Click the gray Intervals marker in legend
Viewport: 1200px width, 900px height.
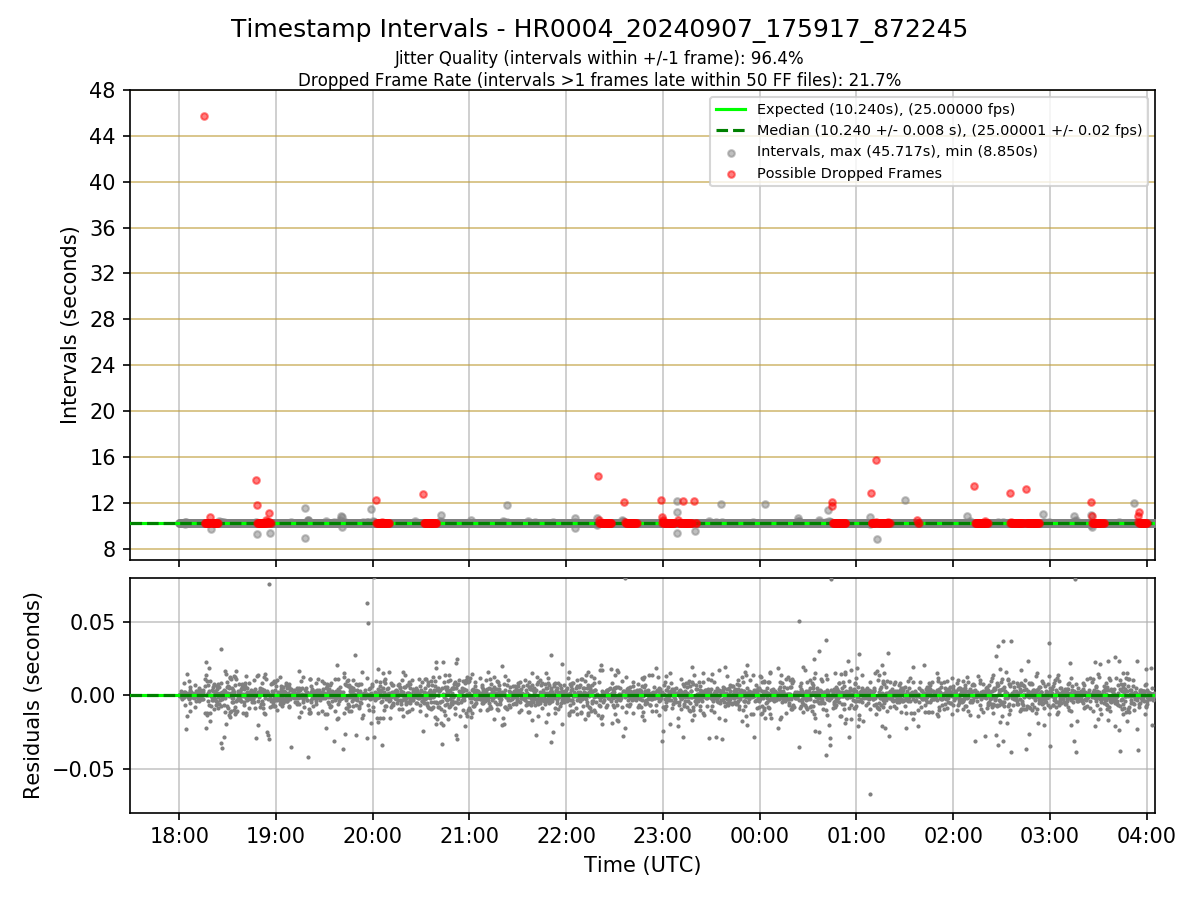coord(731,152)
